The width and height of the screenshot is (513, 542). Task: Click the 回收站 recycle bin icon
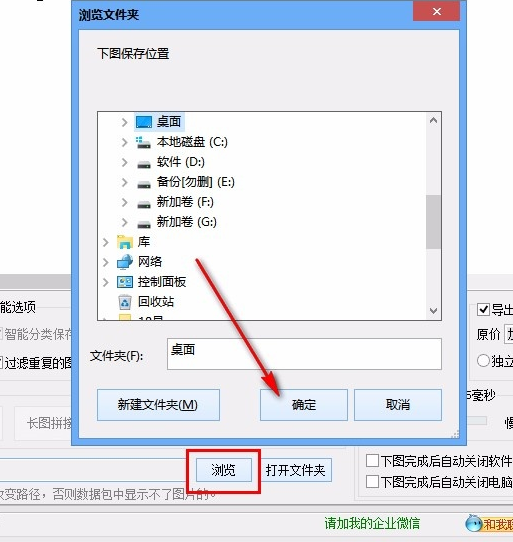coord(125,302)
